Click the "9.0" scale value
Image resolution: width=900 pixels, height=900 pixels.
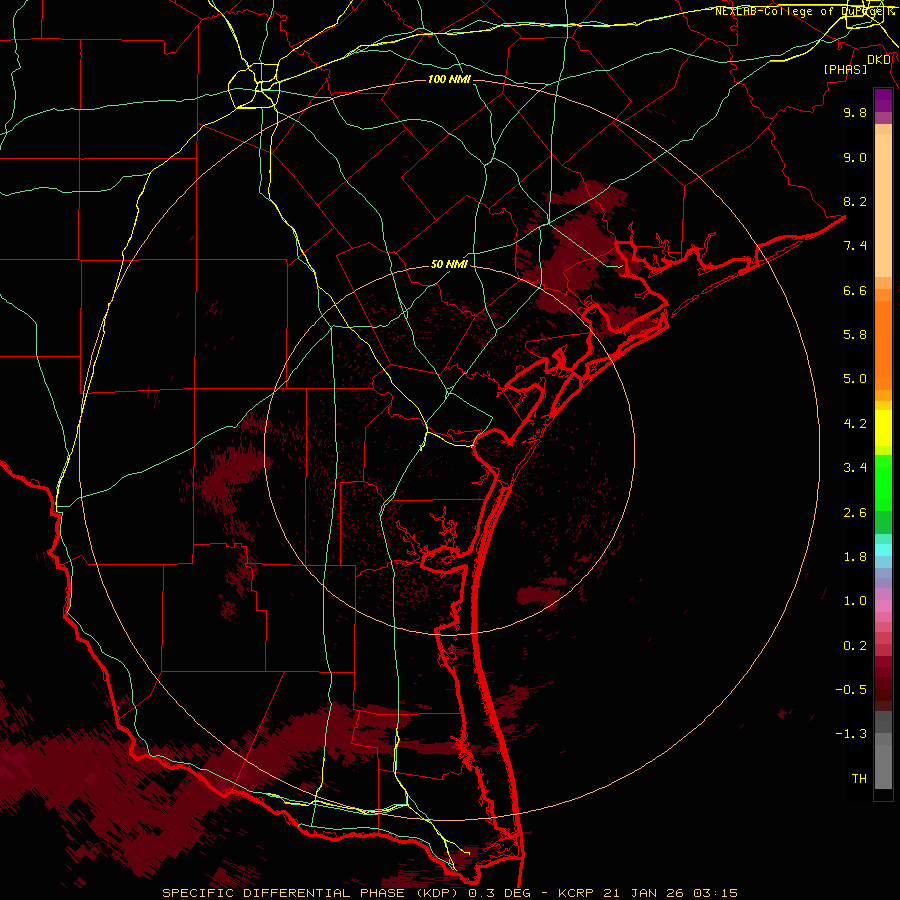tap(855, 157)
